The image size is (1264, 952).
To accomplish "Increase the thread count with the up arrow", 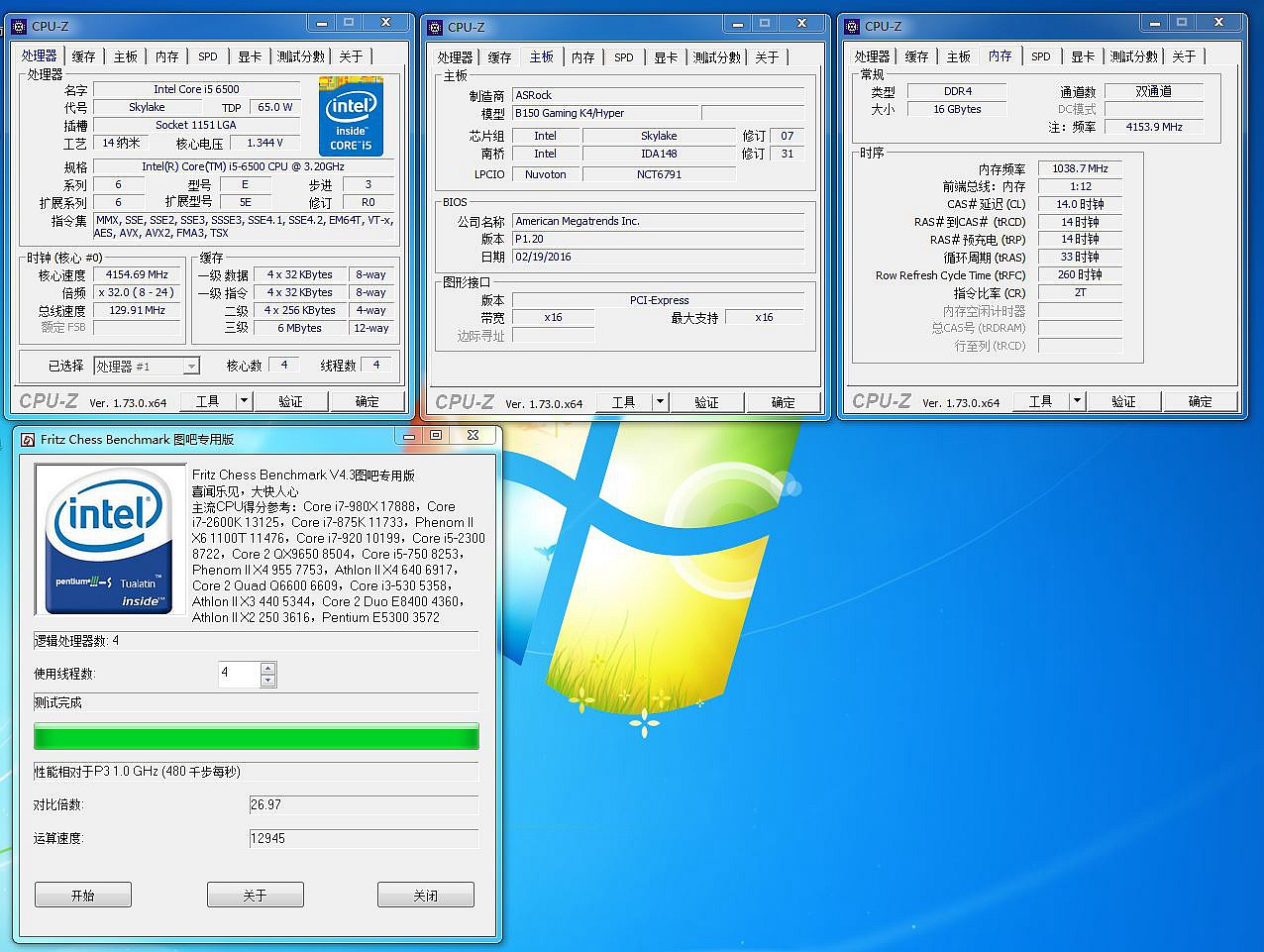I will (267, 669).
